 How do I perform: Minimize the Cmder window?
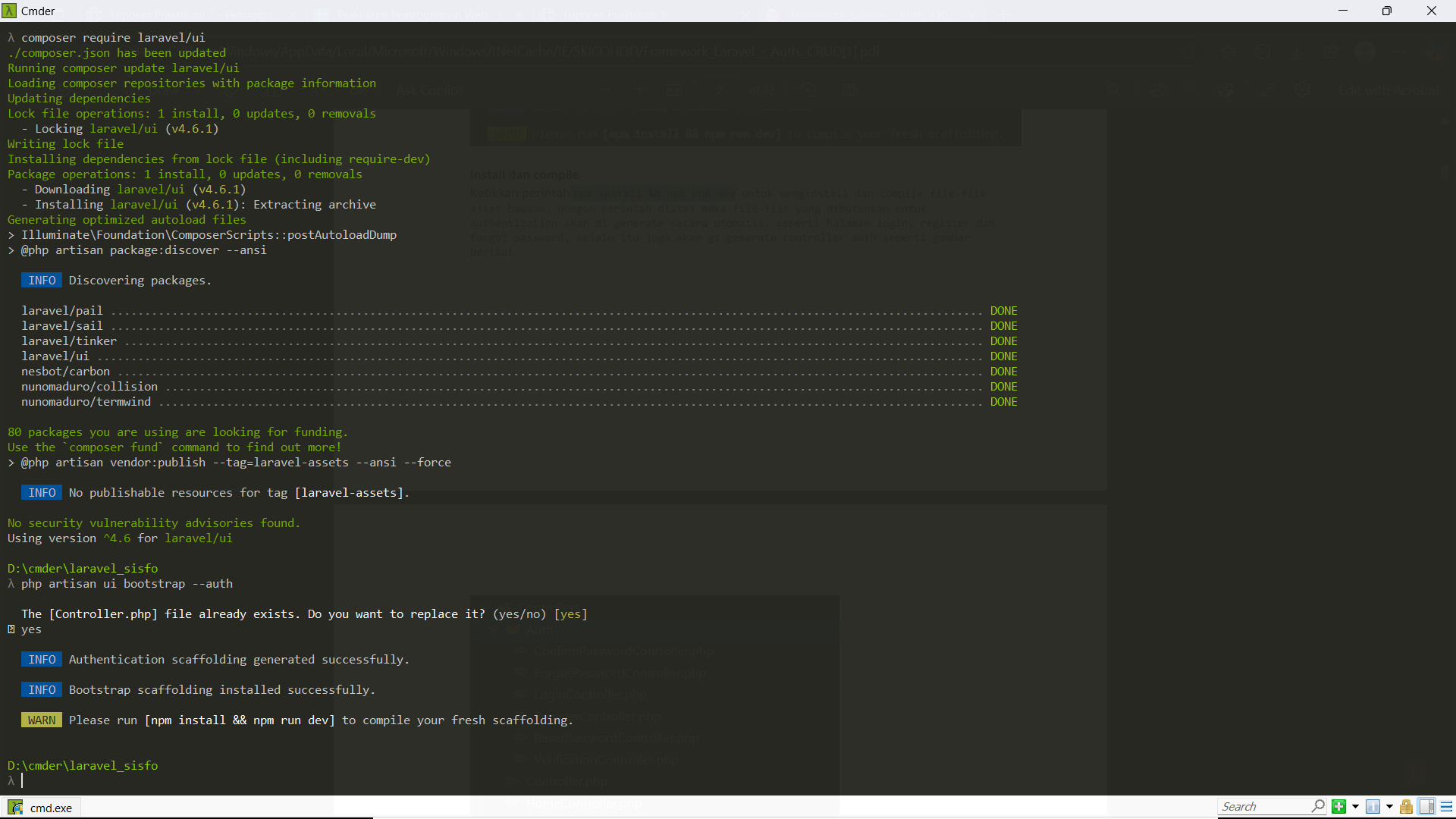[1343, 11]
